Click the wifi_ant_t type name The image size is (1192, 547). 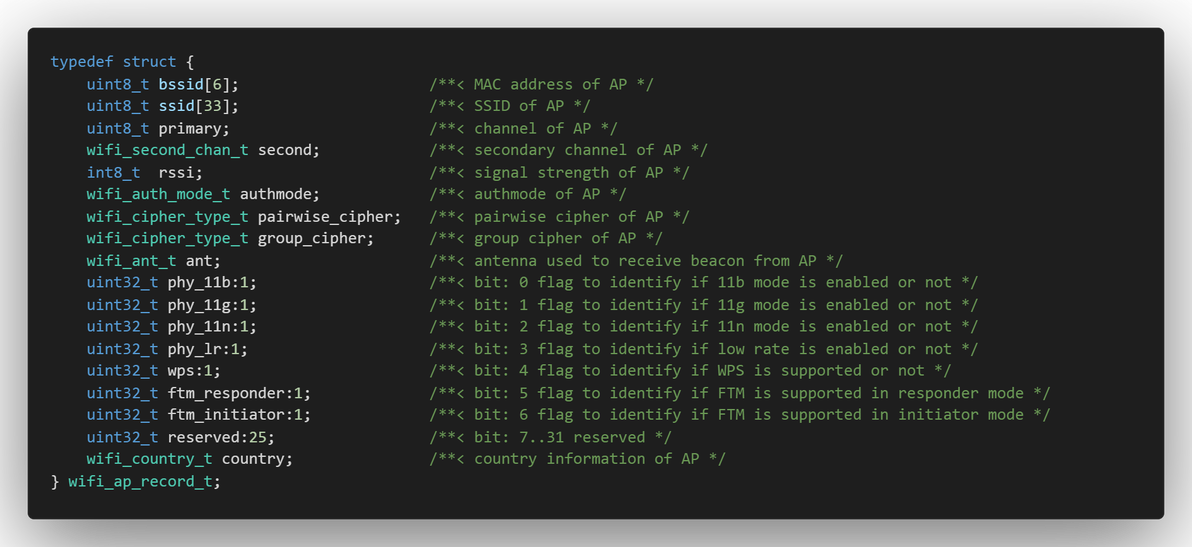point(131,261)
